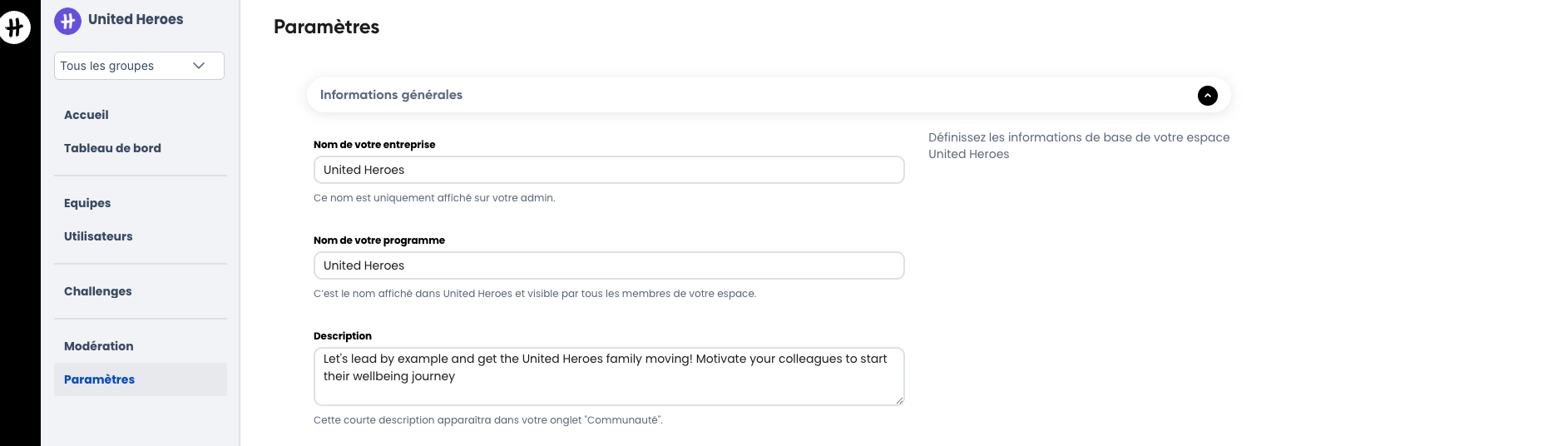Click the Description textarea resize handle
Viewport: 1568px width, 446px height.
(x=899, y=400)
